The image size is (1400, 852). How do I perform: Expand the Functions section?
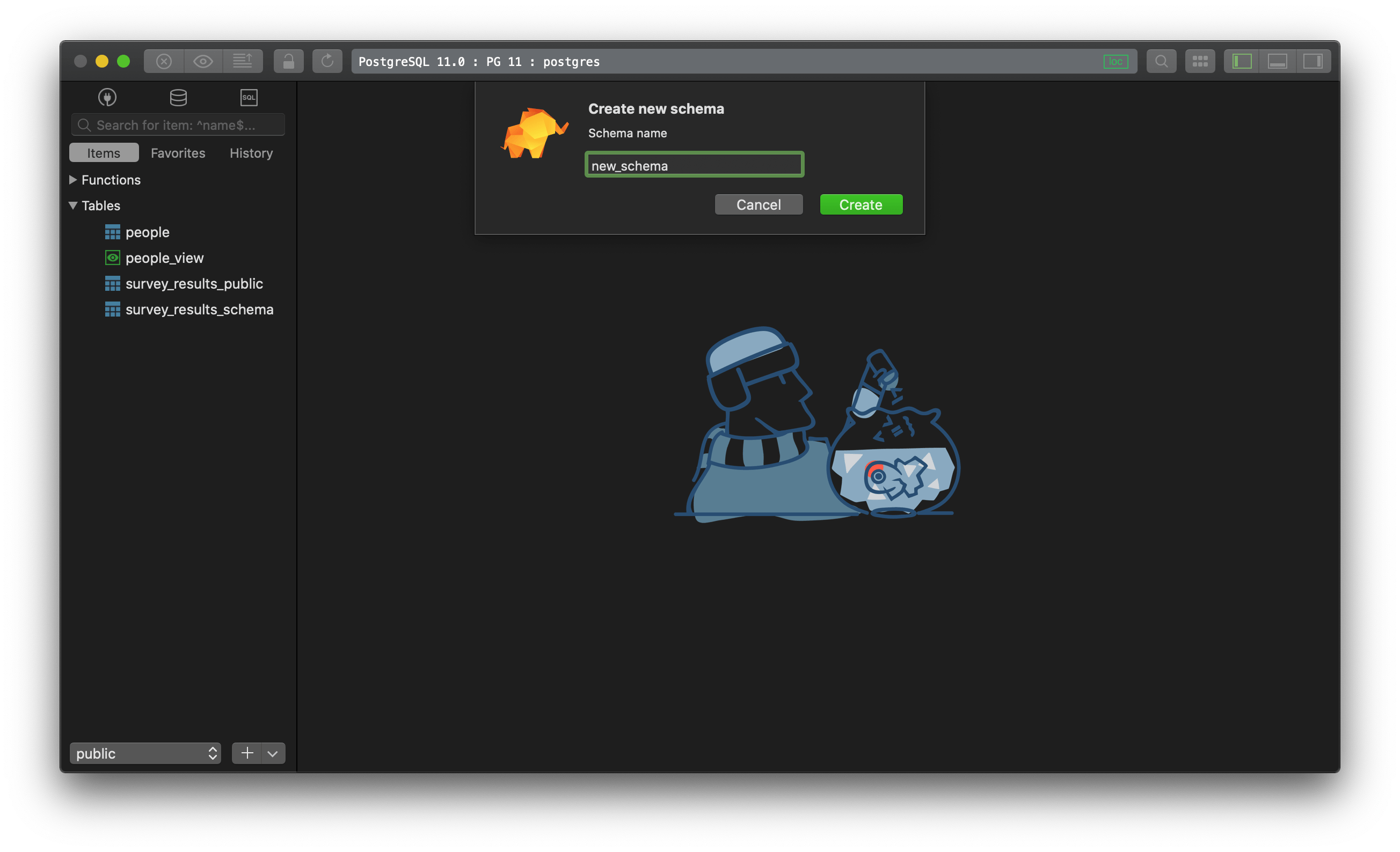[72, 180]
